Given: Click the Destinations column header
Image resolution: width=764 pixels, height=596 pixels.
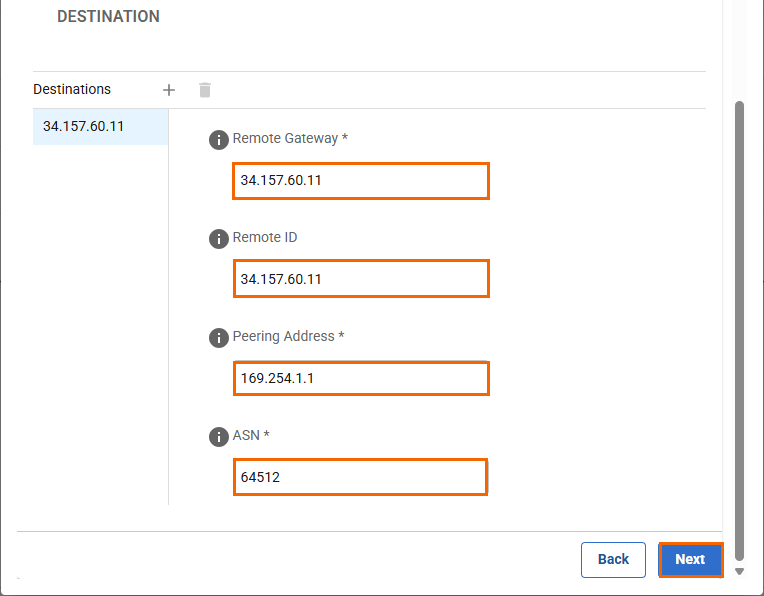Looking at the screenshot, I should coord(72,90).
